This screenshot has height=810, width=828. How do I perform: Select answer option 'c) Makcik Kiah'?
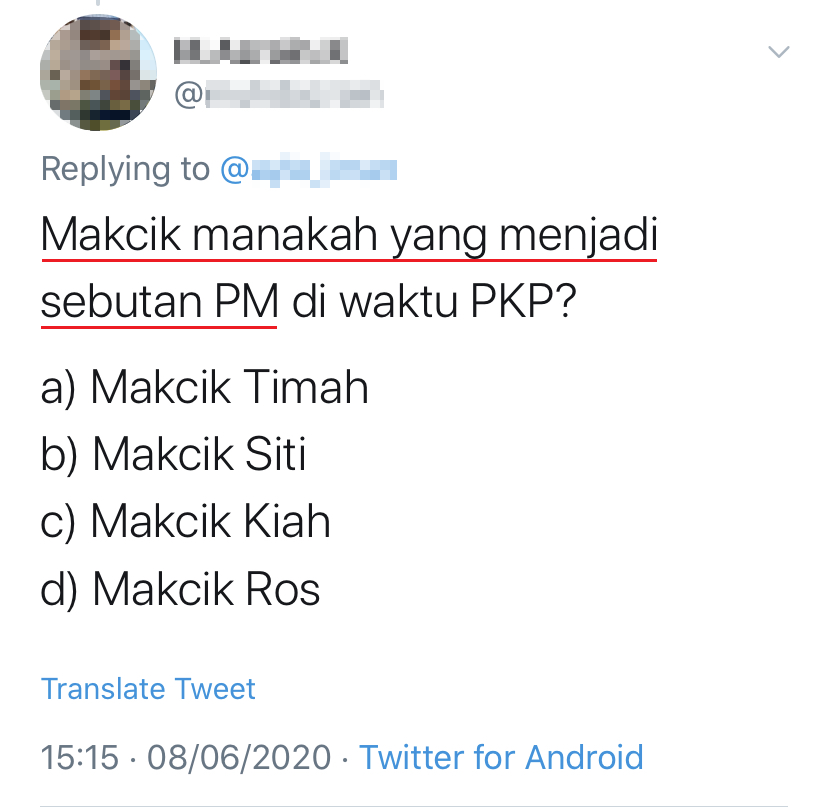(186, 522)
